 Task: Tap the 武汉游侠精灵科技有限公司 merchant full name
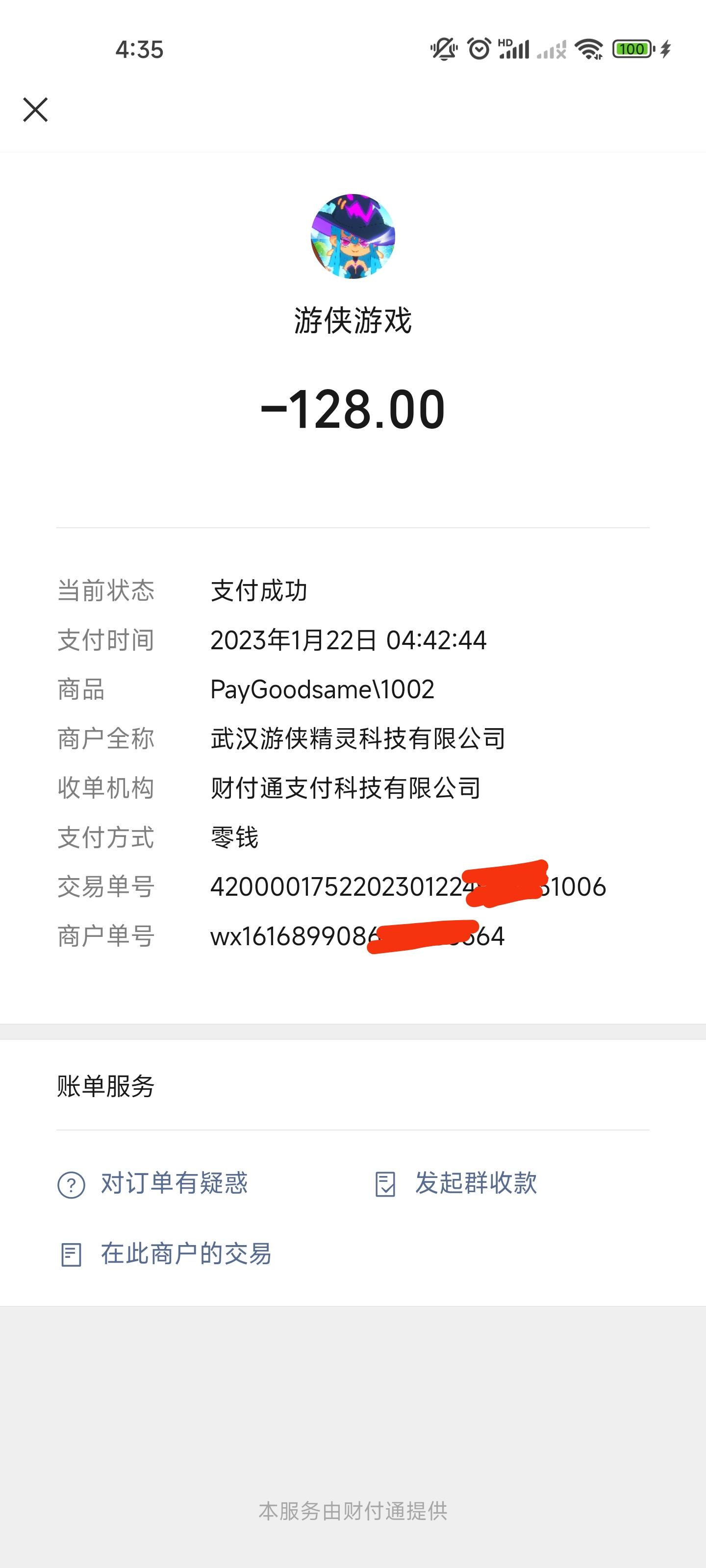[x=358, y=738]
